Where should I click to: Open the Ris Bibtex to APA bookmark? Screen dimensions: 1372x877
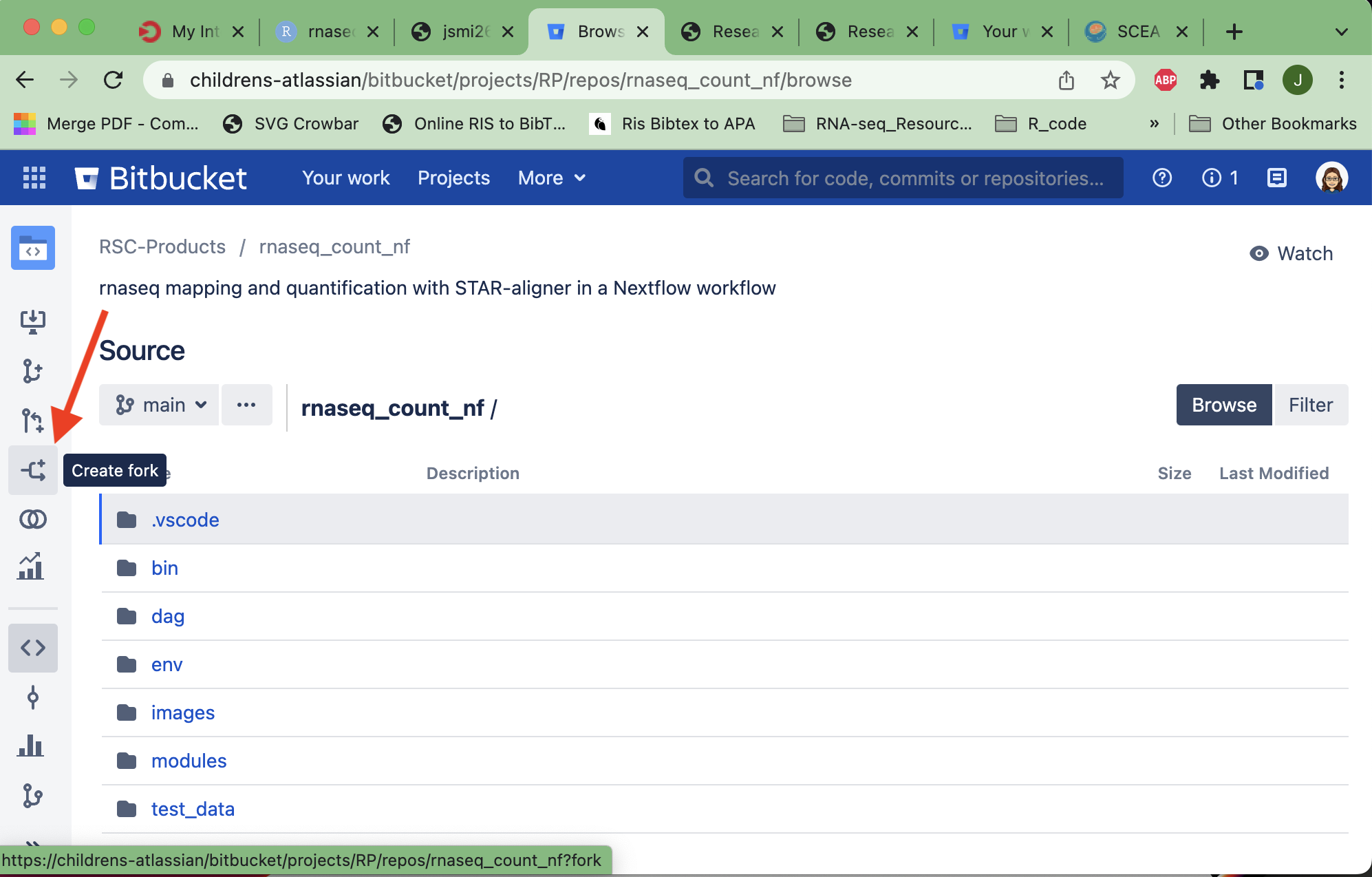click(672, 124)
